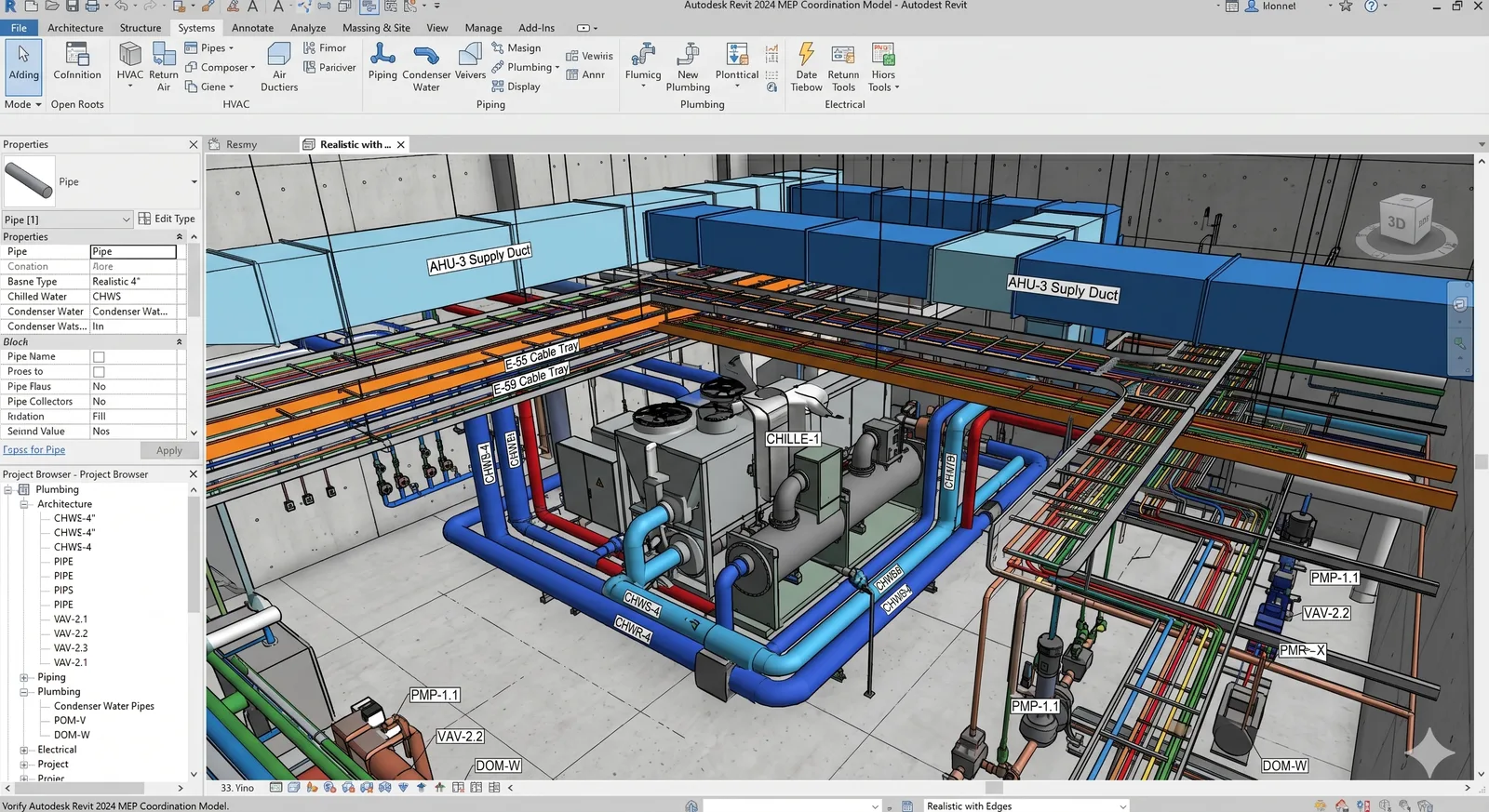Switch to the Resmy view tab

(241, 144)
